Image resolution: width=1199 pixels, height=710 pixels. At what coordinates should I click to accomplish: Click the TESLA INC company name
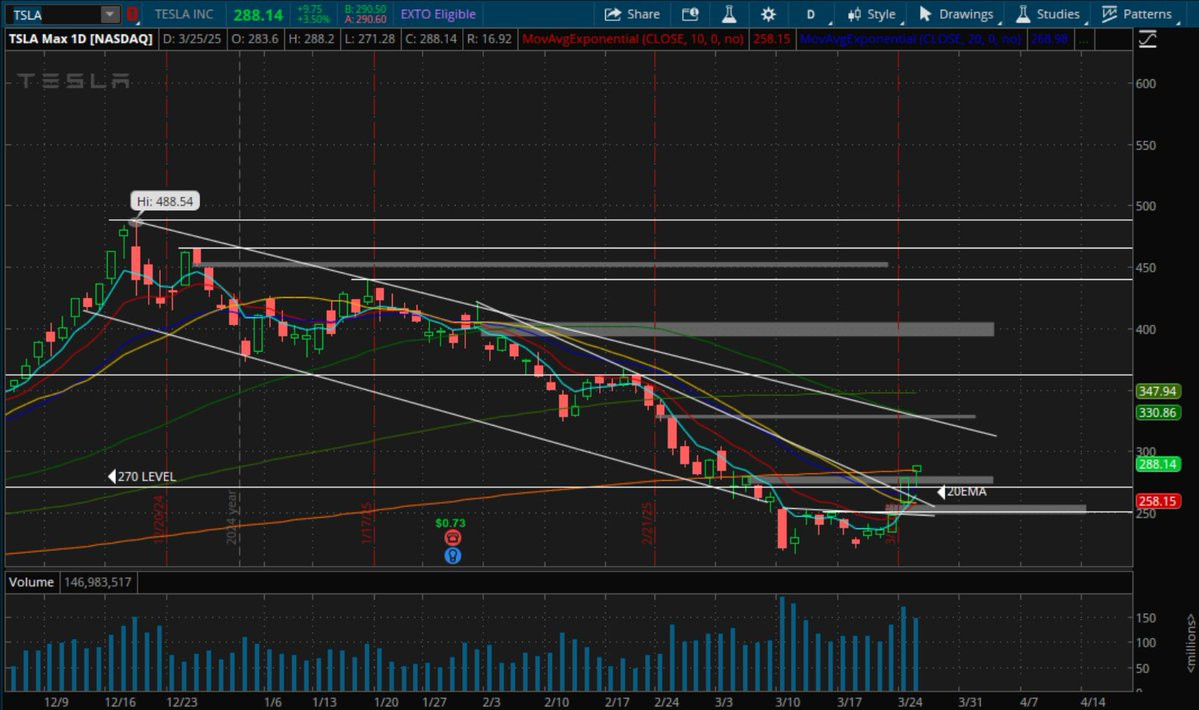[184, 14]
